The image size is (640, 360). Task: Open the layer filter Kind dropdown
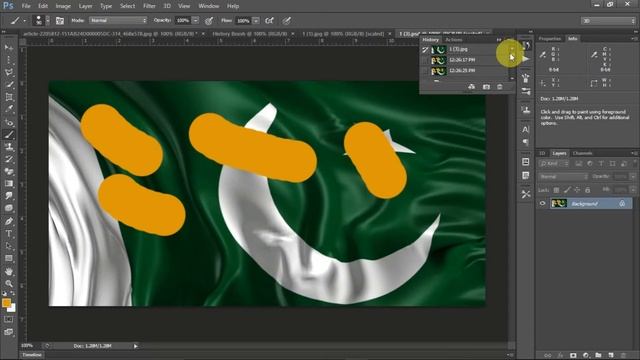click(x=554, y=163)
